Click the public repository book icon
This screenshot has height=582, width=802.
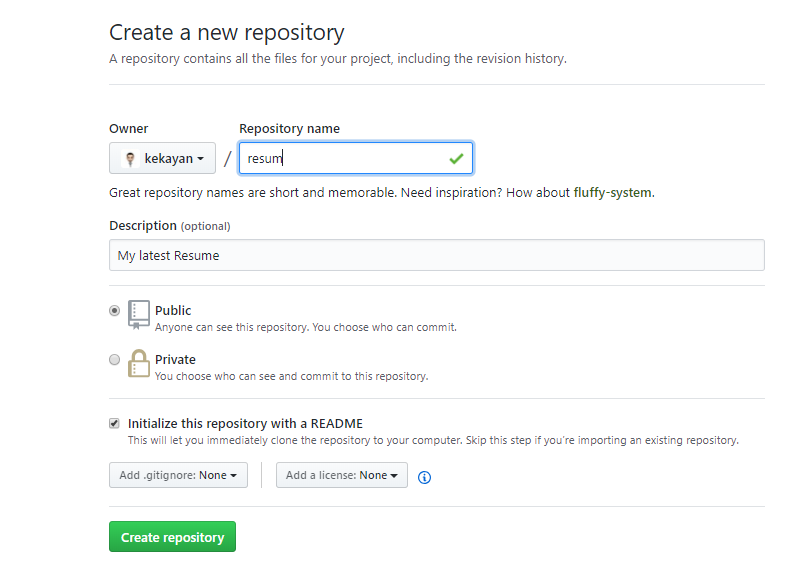[139, 315]
